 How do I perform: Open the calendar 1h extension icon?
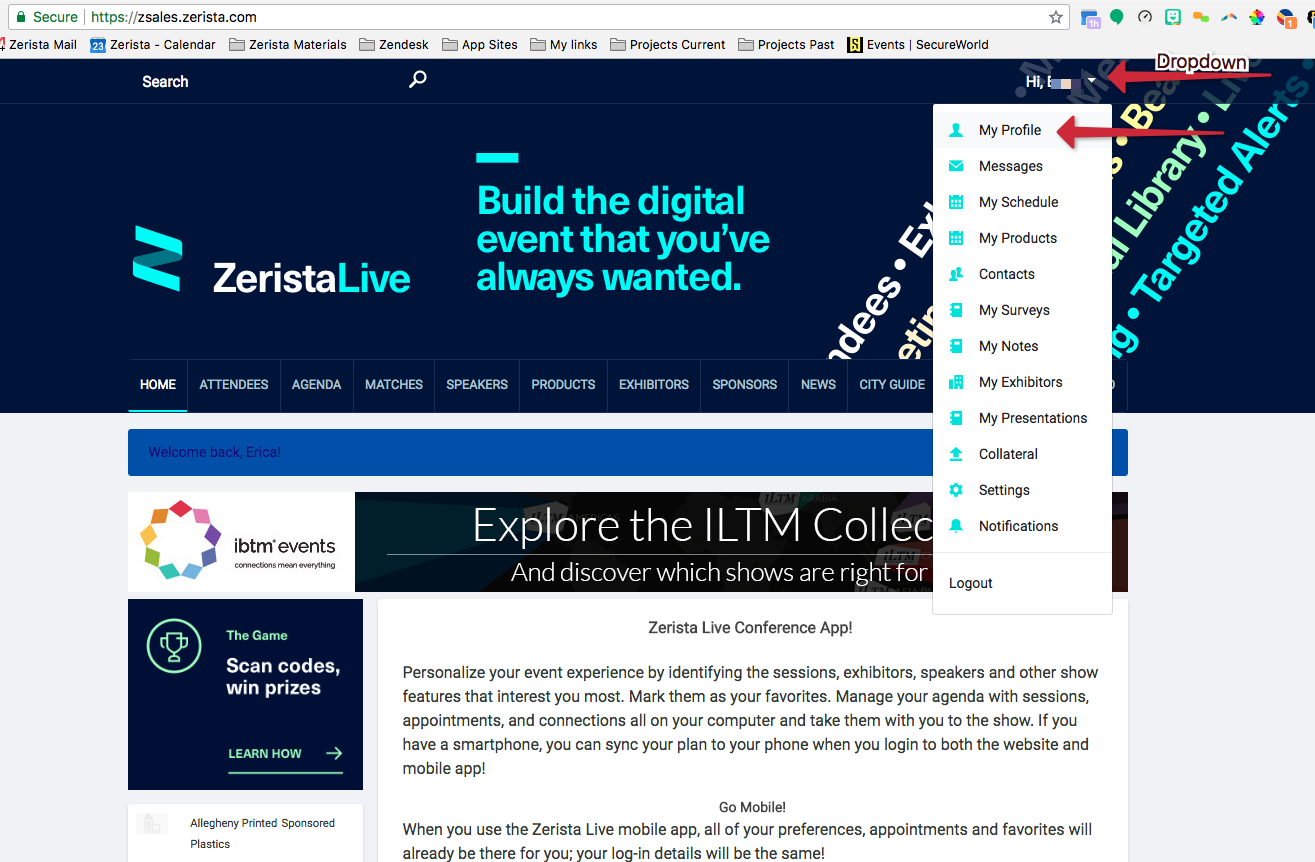coord(1089,17)
